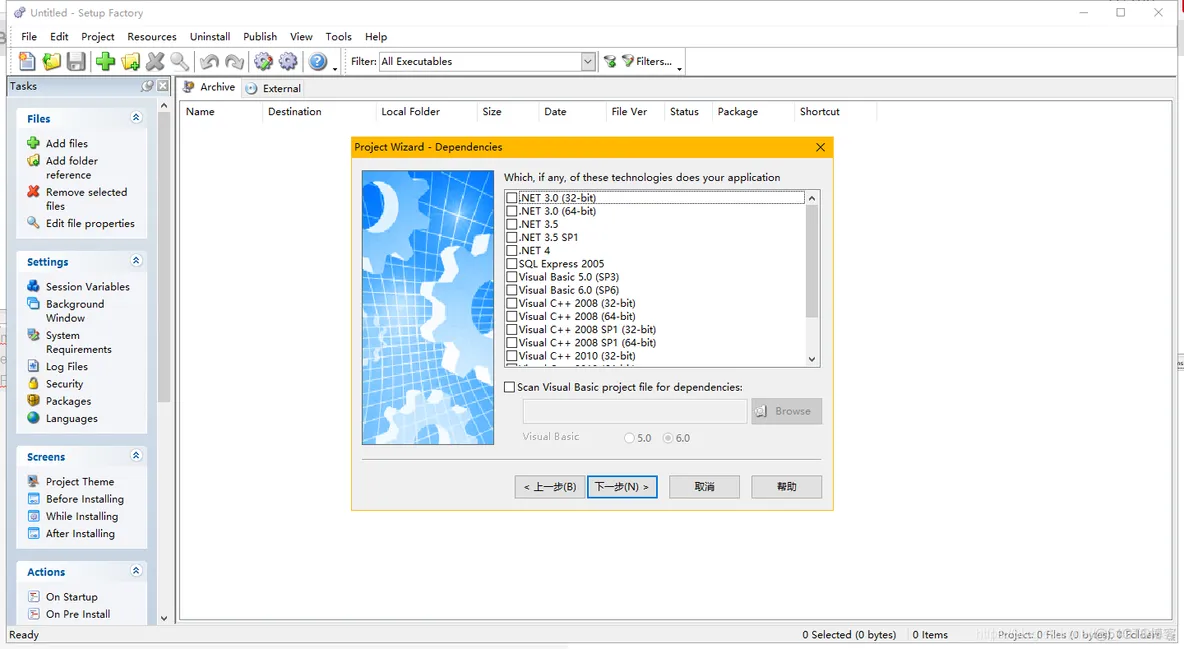Screen dimensions: 1184x649
Task: Click 帮助 help button
Action: (786, 487)
